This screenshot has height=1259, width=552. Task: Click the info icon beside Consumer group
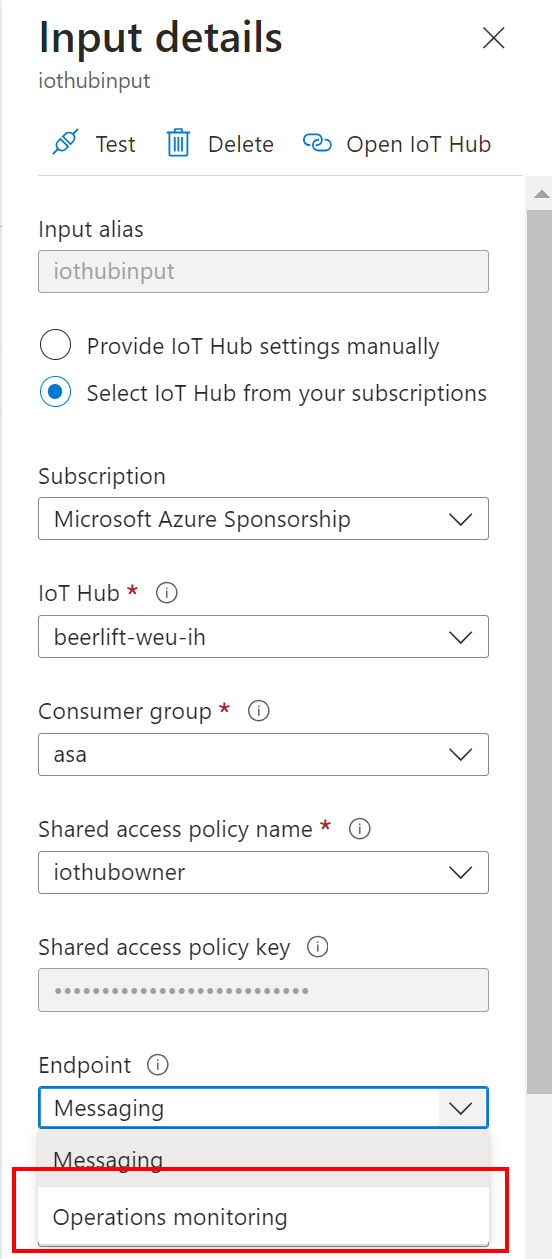click(x=258, y=711)
